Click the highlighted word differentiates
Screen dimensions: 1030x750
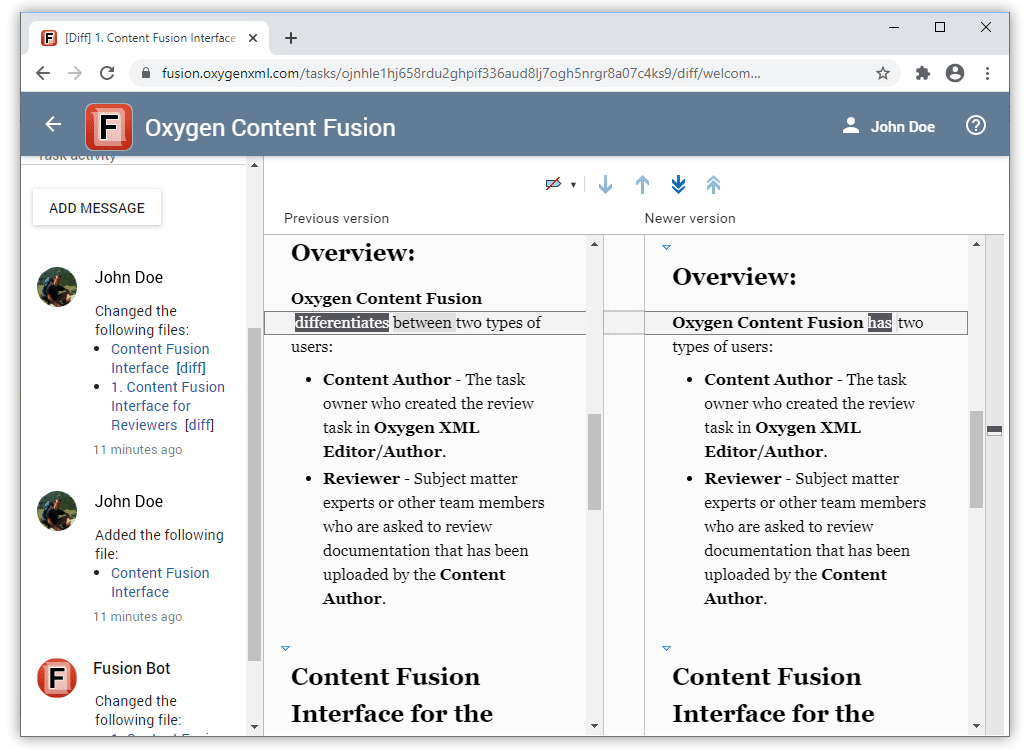(x=342, y=322)
